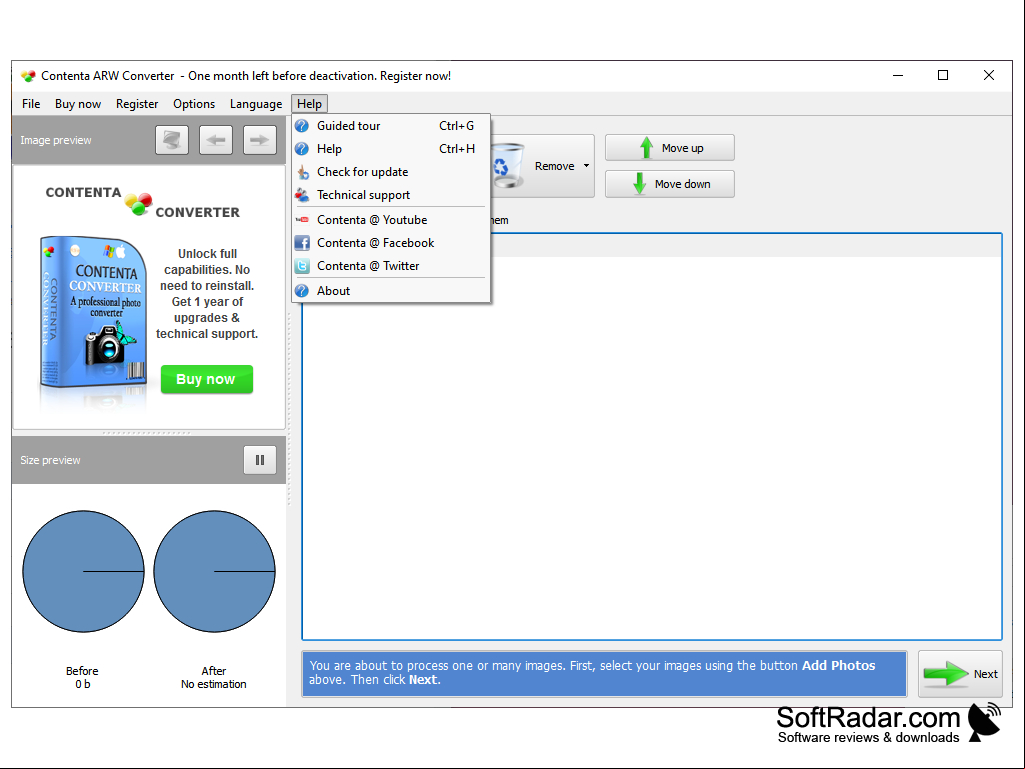This screenshot has width=1025, height=769.
Task: Start the Guided tour from the Help menu
Action: tap(391, 126)
